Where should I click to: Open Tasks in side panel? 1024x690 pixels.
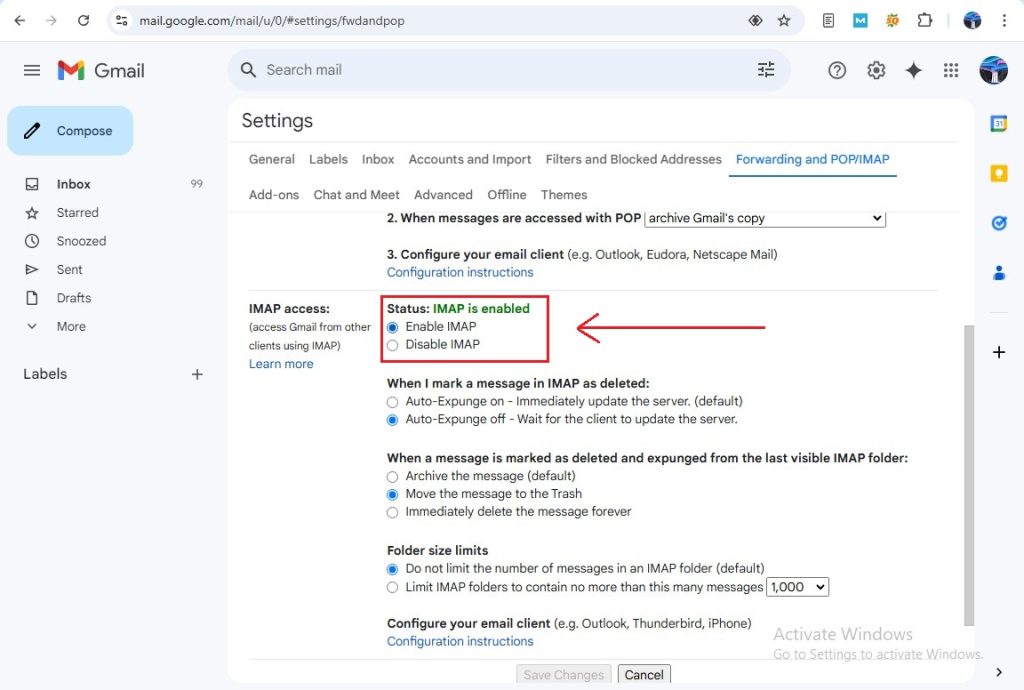999,223
